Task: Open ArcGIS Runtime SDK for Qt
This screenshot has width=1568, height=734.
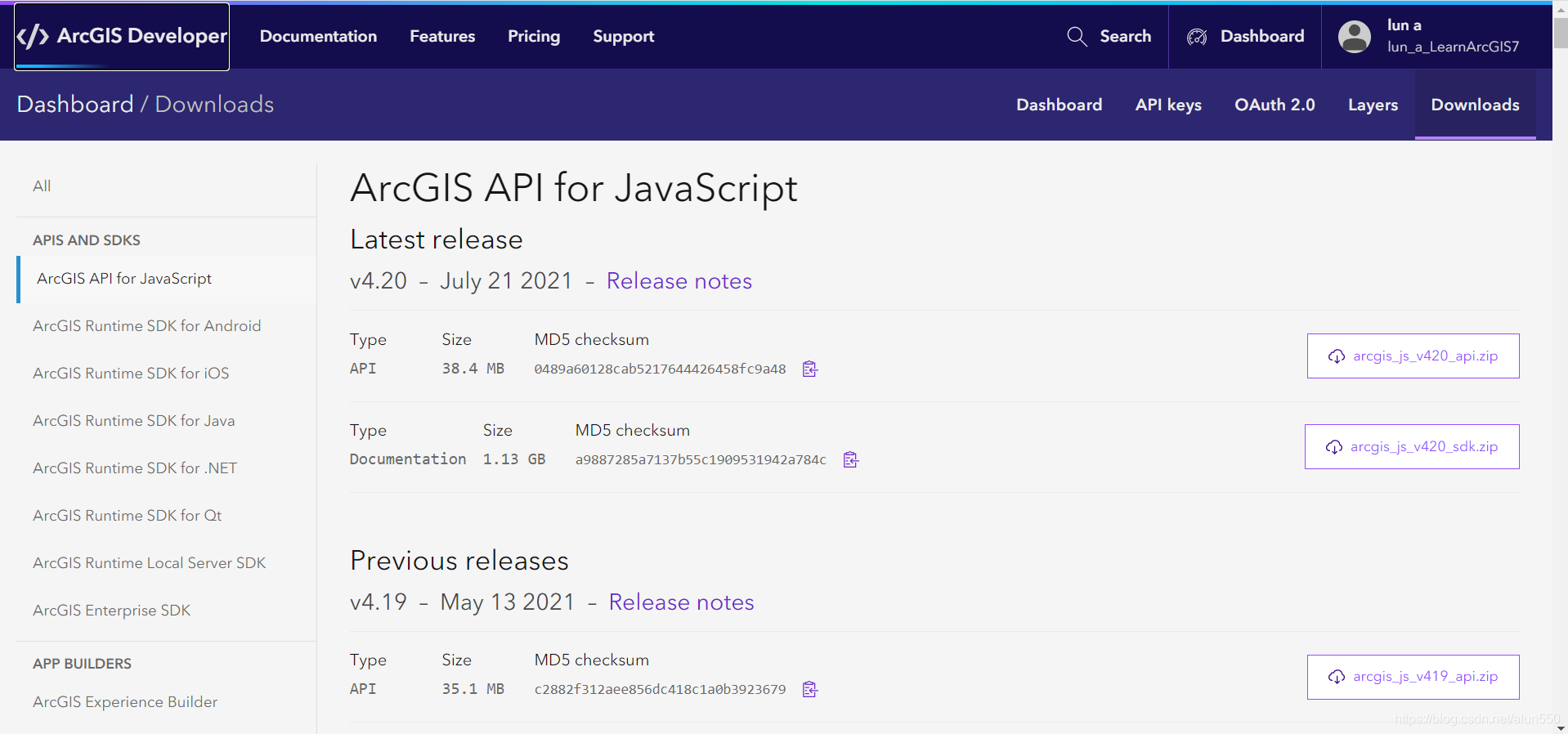Action: (x=128, y=516)
